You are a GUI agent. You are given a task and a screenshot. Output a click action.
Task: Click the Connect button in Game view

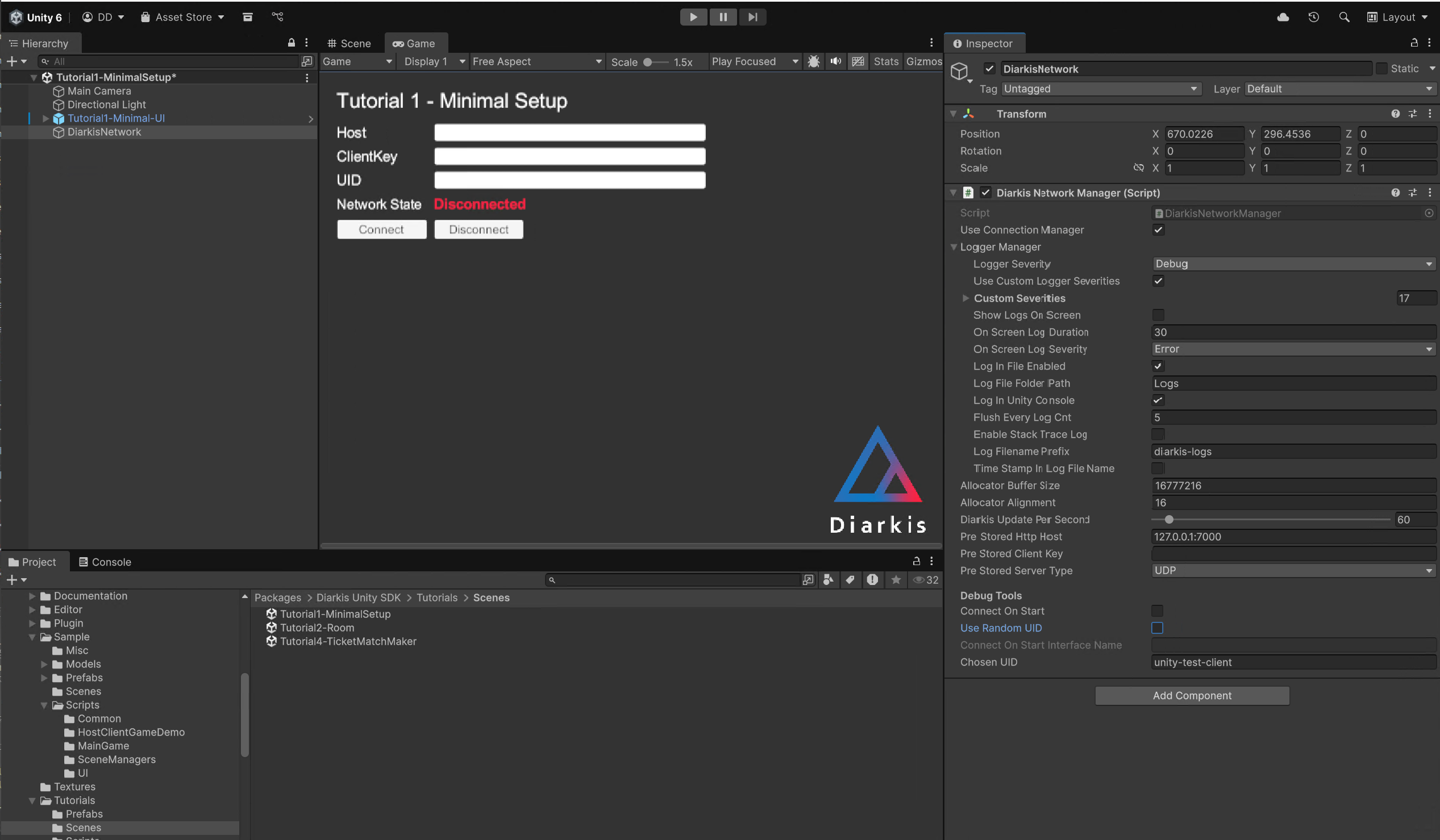(x=381, y=229)
